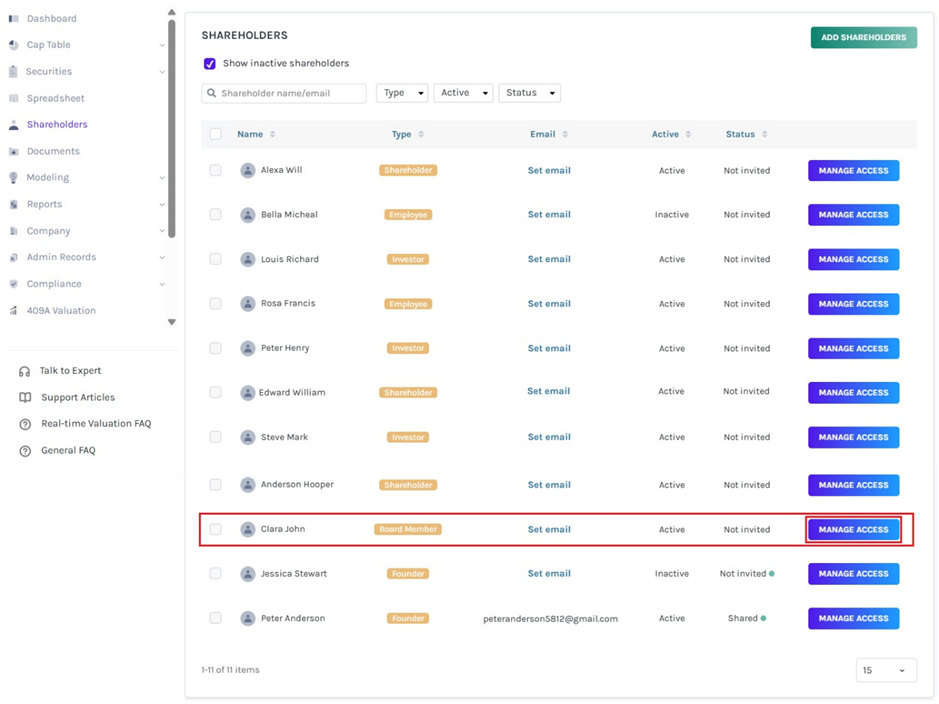939x704 pixels.
Task: Open the Status filter dropdown
Action: 529,93
